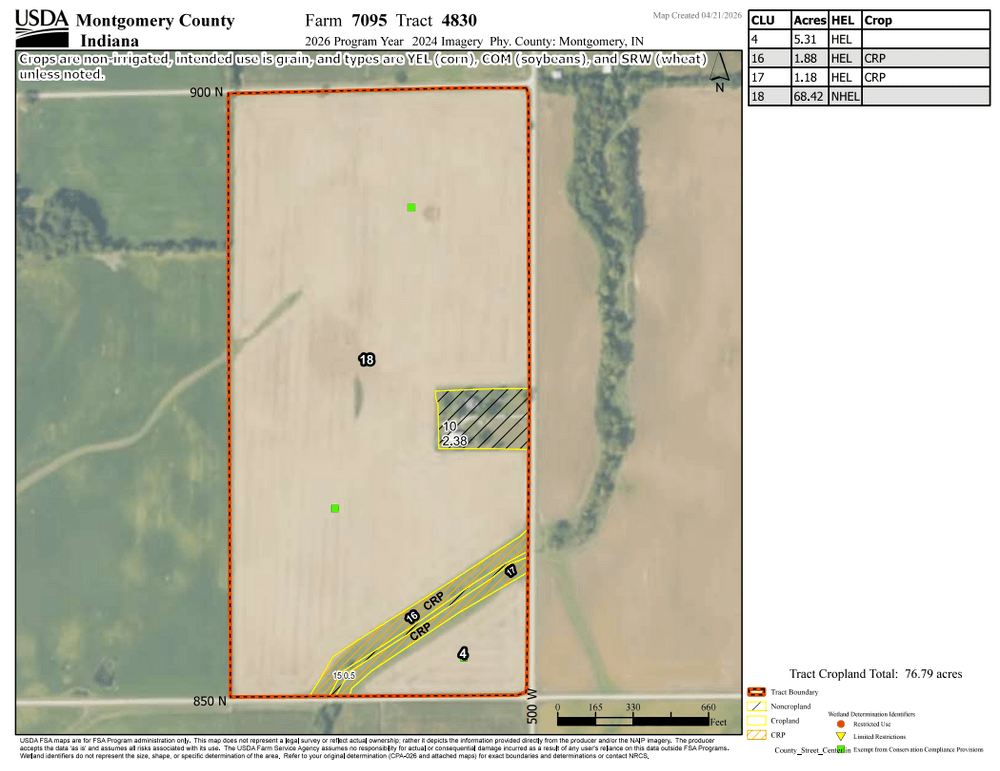Click the CLU 16 CRP marker
The width and height of the screenshot is (1000, 771).
(x=412, y=616)
